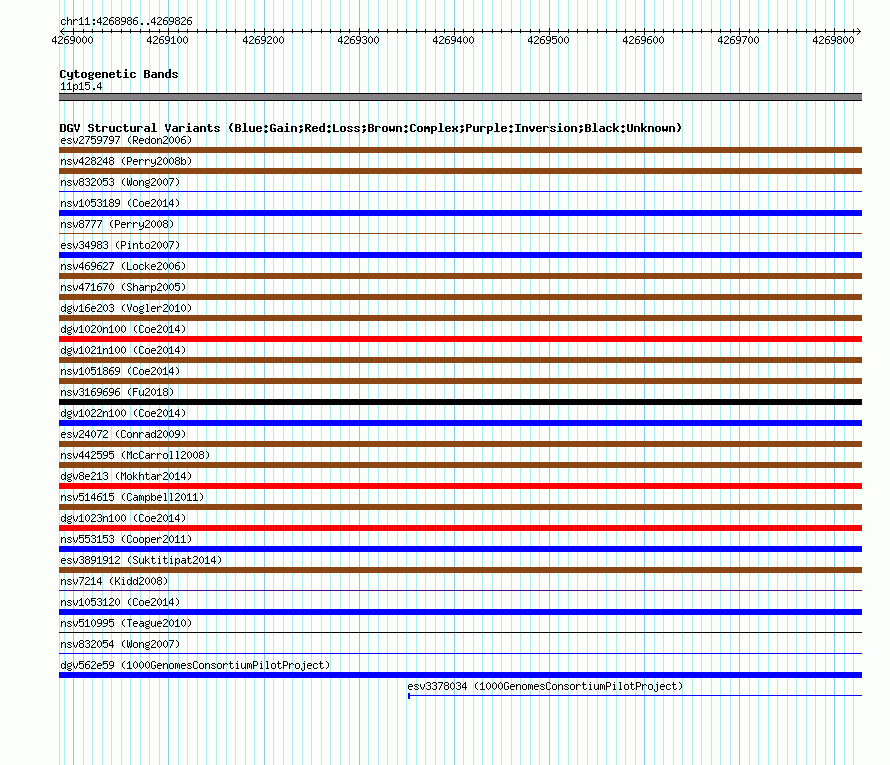Click the chr11:4268986..4269826 region label

126,21
